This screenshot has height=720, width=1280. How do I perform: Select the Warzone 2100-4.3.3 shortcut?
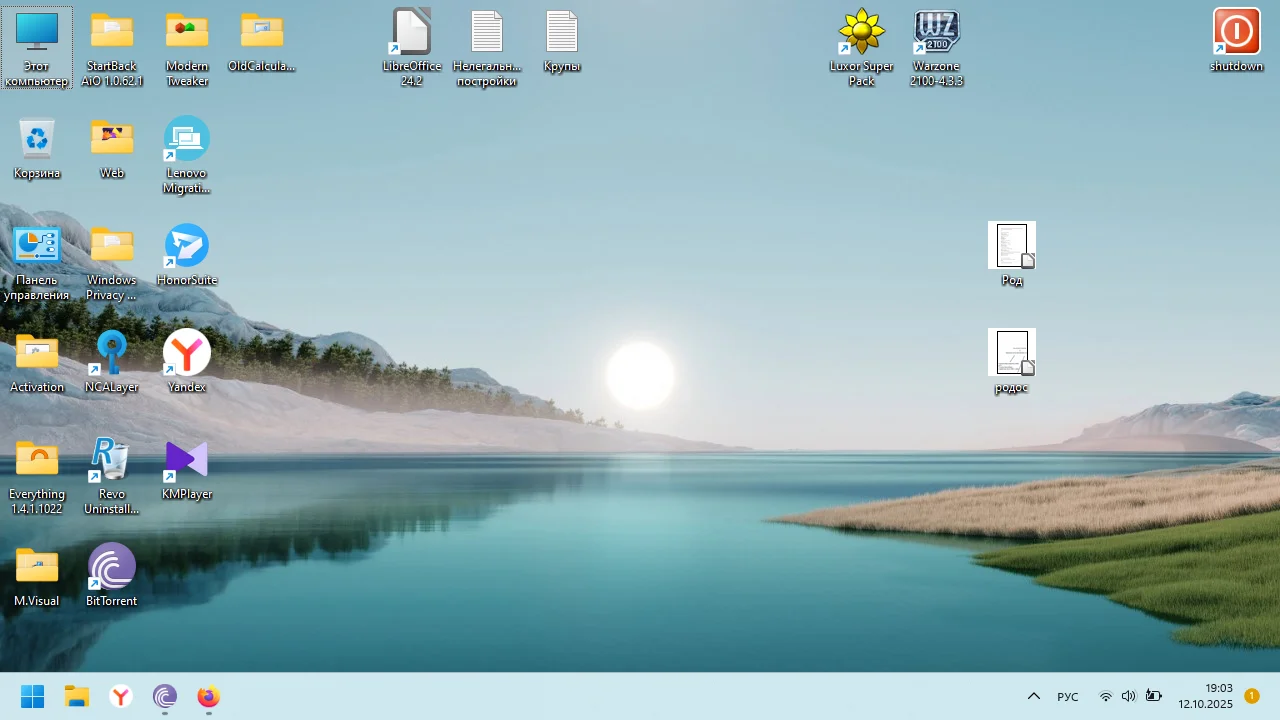click(937, 48)
